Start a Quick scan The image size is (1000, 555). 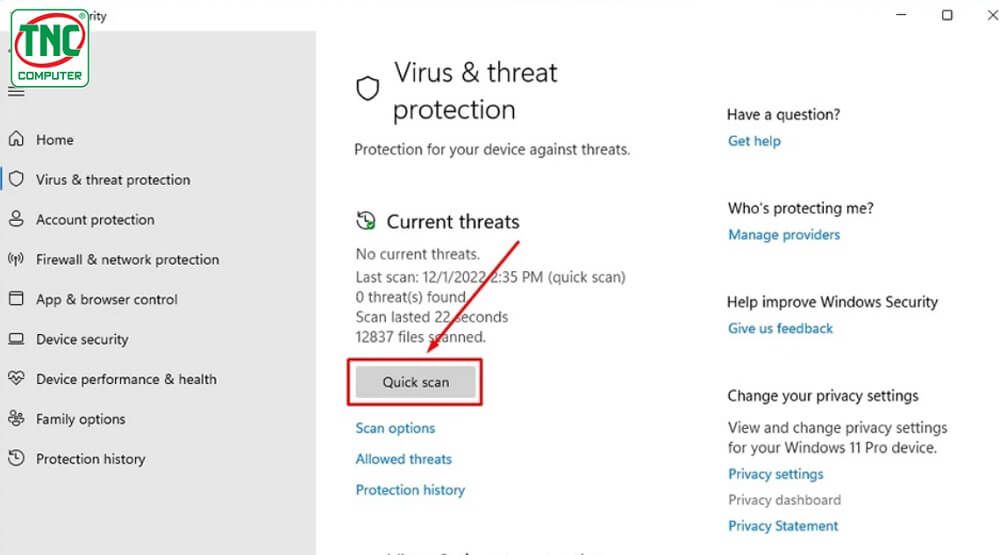[415, 381]
